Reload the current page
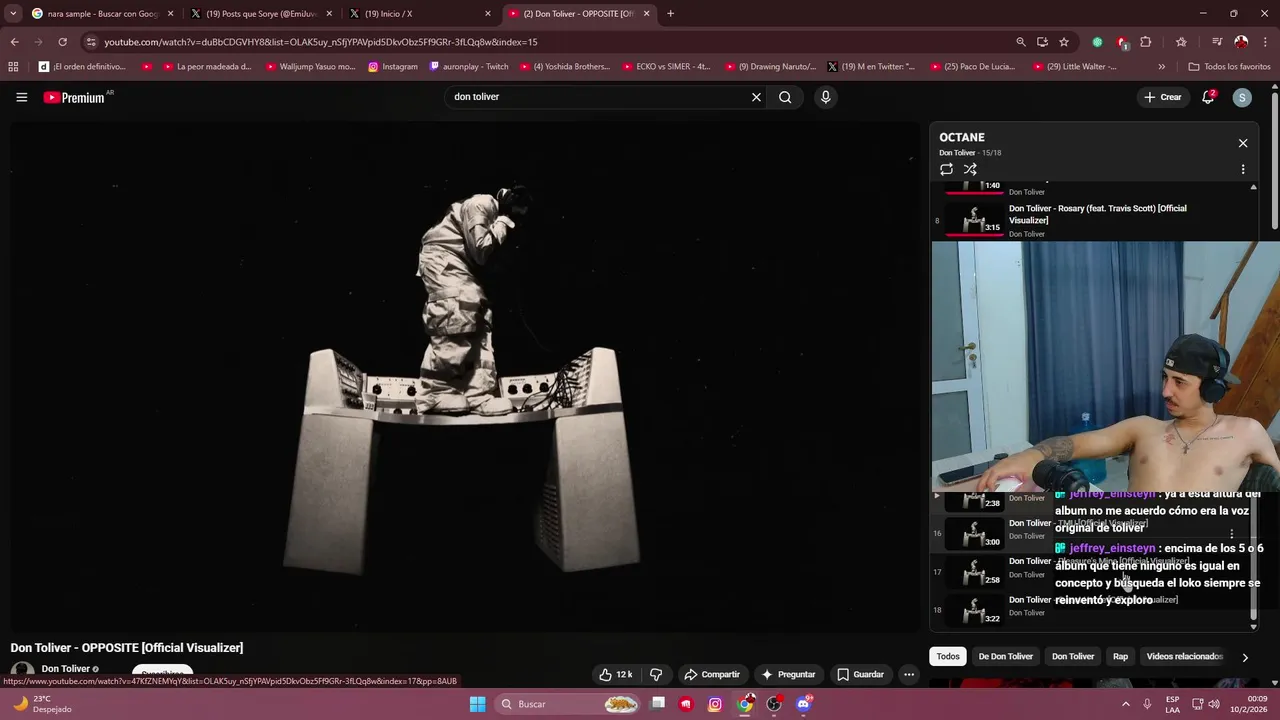Image resolution: width=1280 pixels, height=720 pixels. tap(62, 42)
